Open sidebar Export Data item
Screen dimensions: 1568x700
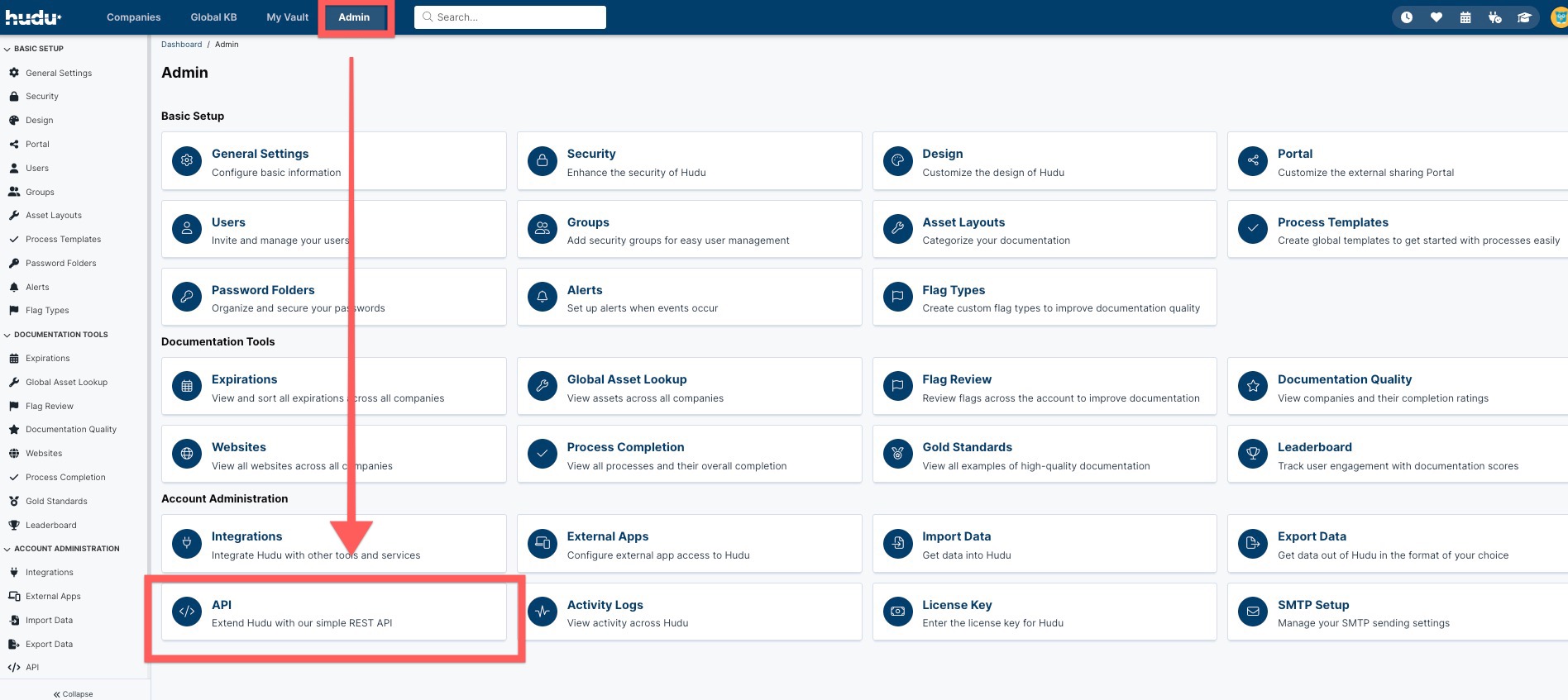[x=49, y=644]
